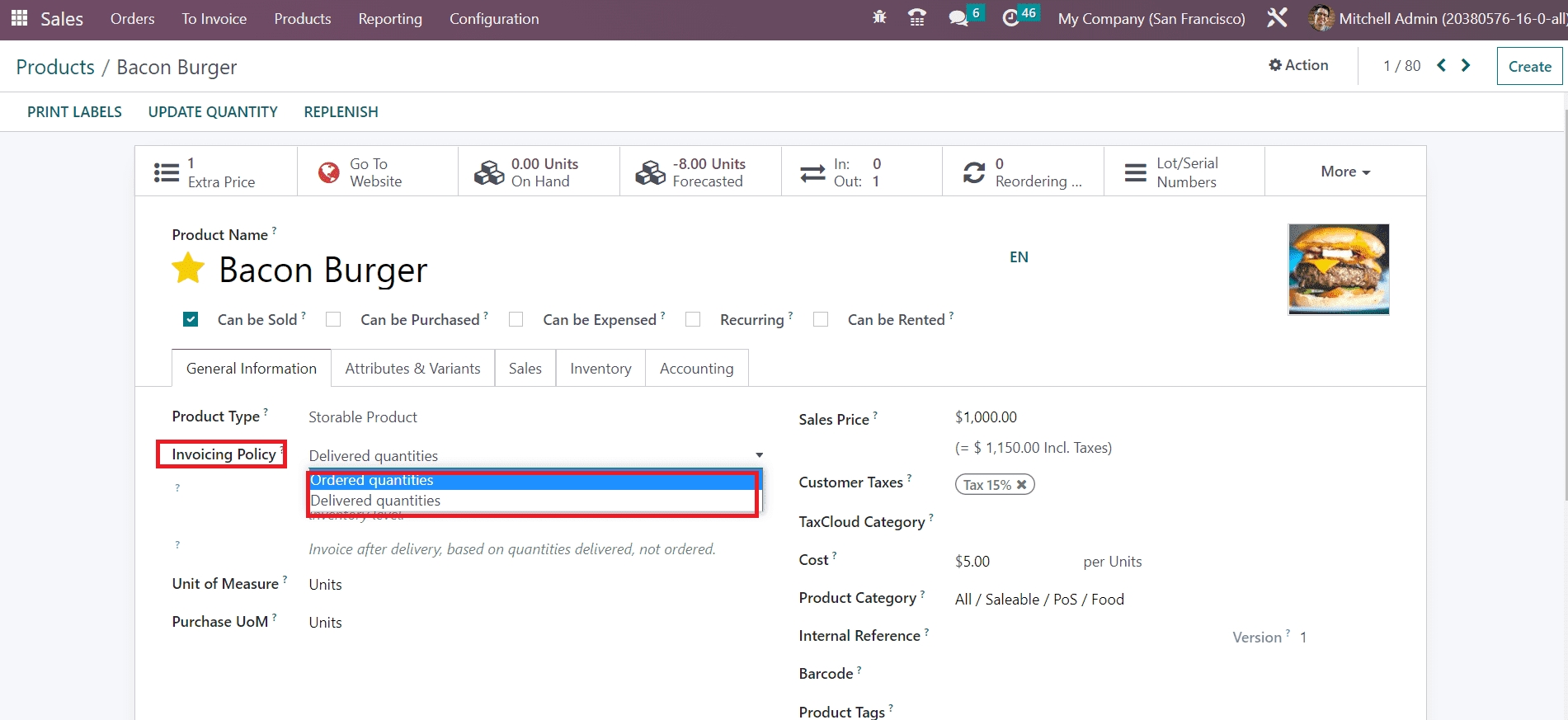Click the wrench tools icon
Image resolution: width=1568 pixels, height=720 pixels.
(1277, 18)
